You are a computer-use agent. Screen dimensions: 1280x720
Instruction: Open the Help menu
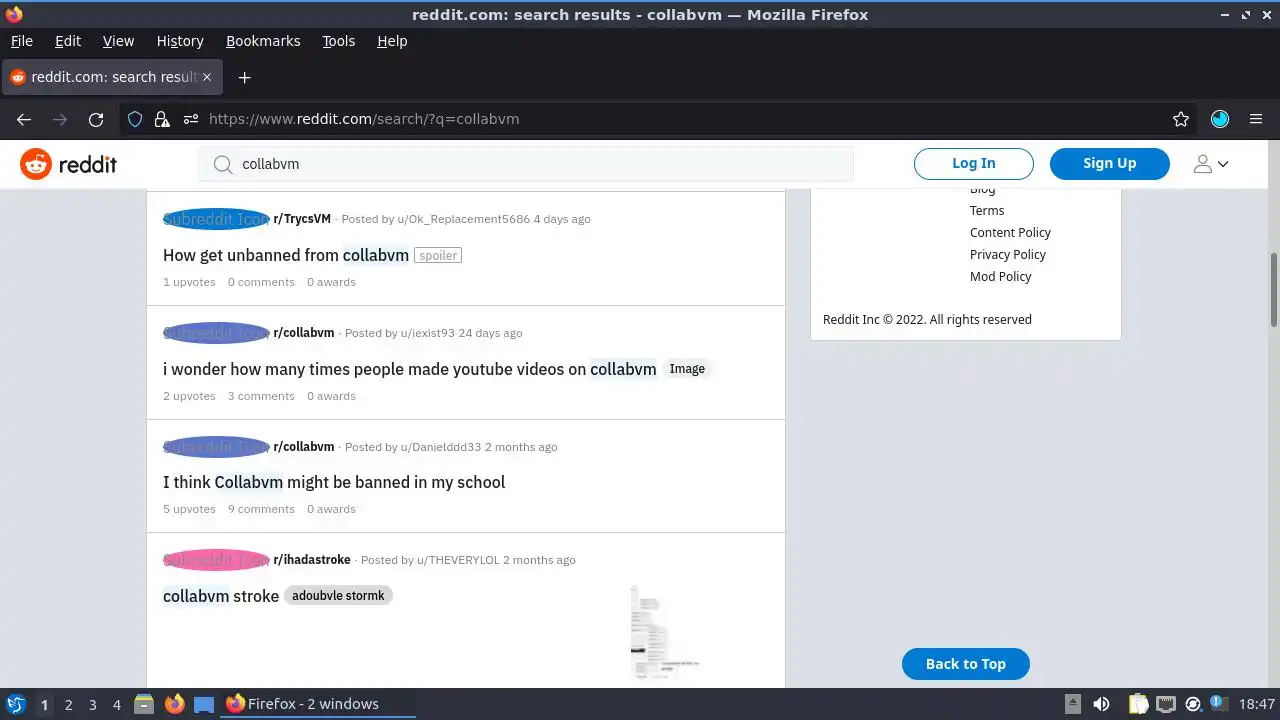(x=392, y=41)
